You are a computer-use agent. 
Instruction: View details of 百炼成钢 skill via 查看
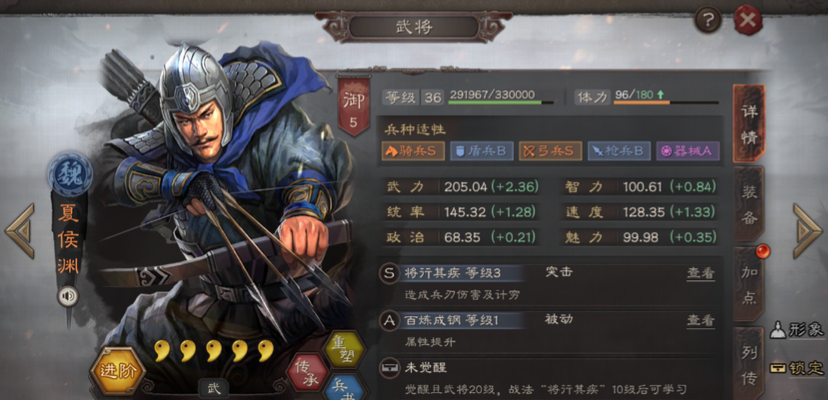click(x=700, y=320)
